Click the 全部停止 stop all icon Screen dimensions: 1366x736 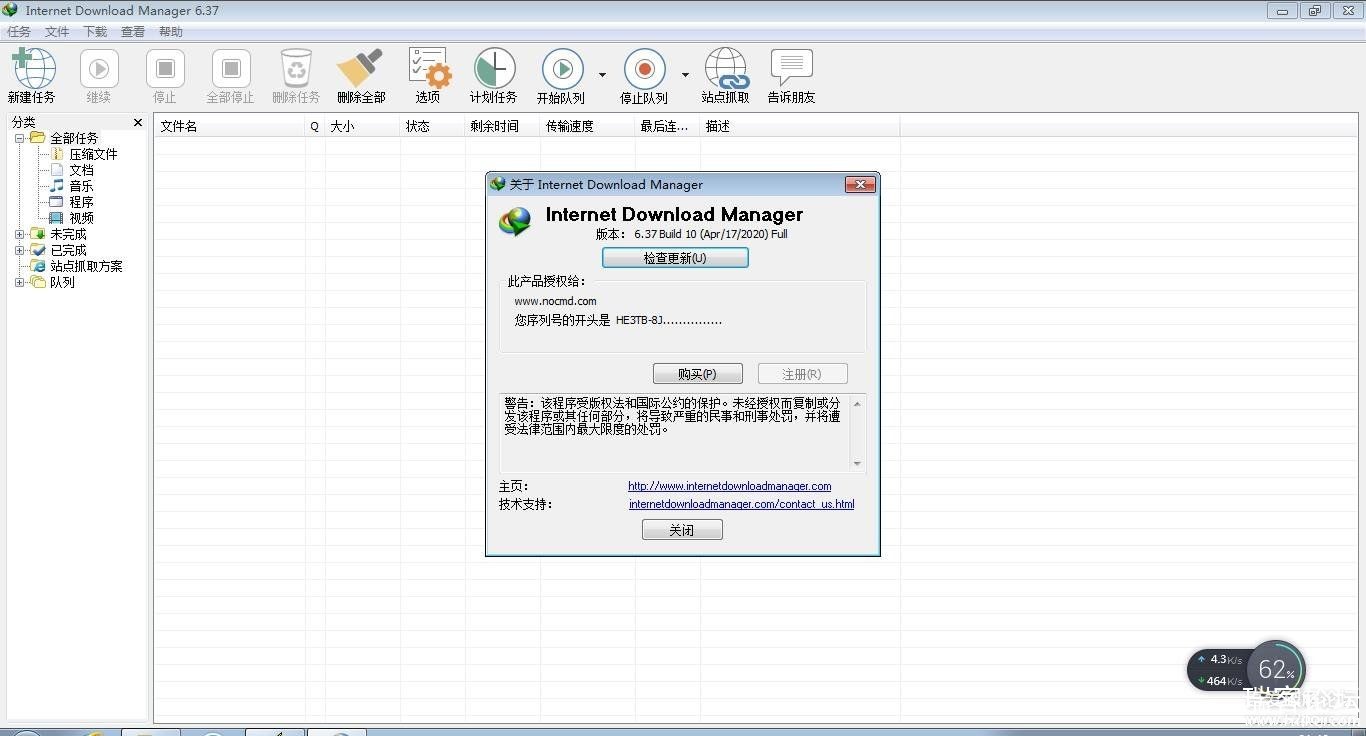[x=231, y=69]
